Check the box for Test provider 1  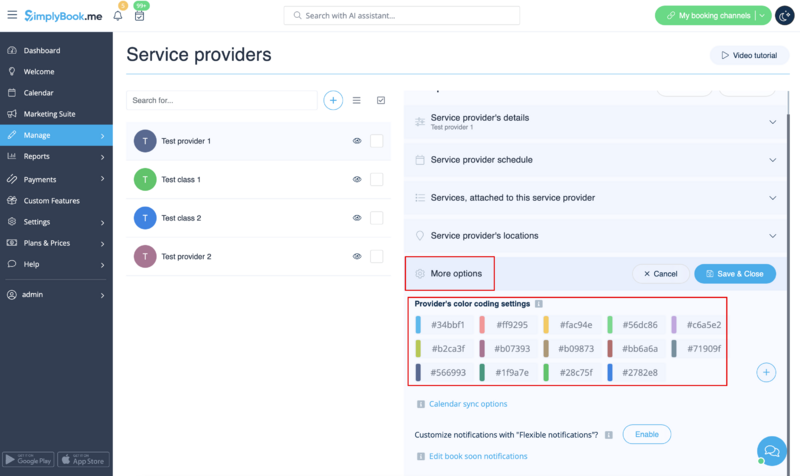[x=377, y=141]
